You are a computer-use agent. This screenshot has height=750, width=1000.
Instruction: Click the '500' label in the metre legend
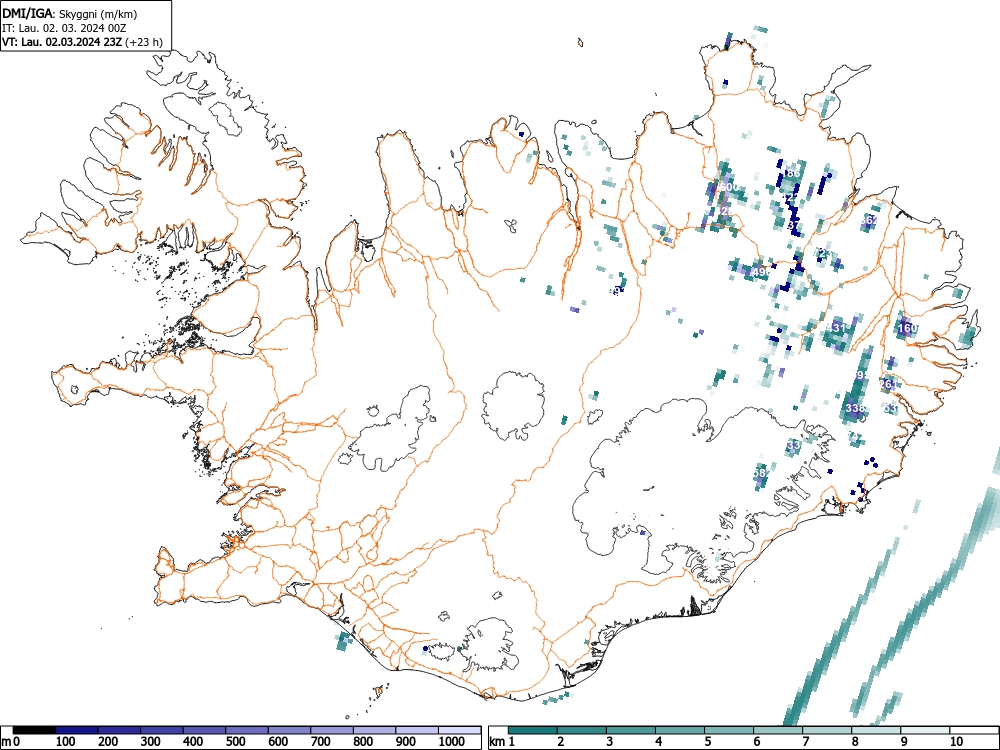pos(236,742)
